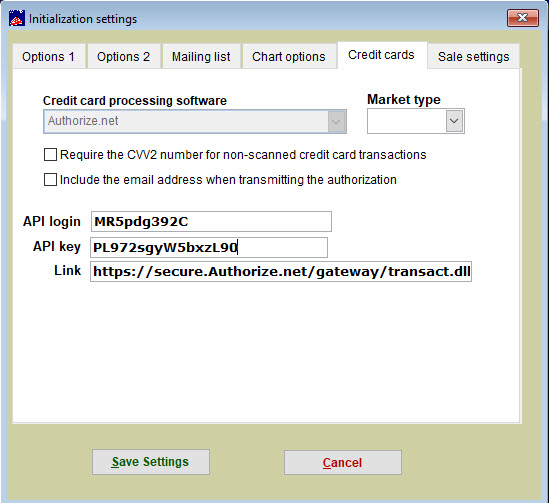Open the Options 2 tab
The image size is (549, 503).
click(124, 57)
